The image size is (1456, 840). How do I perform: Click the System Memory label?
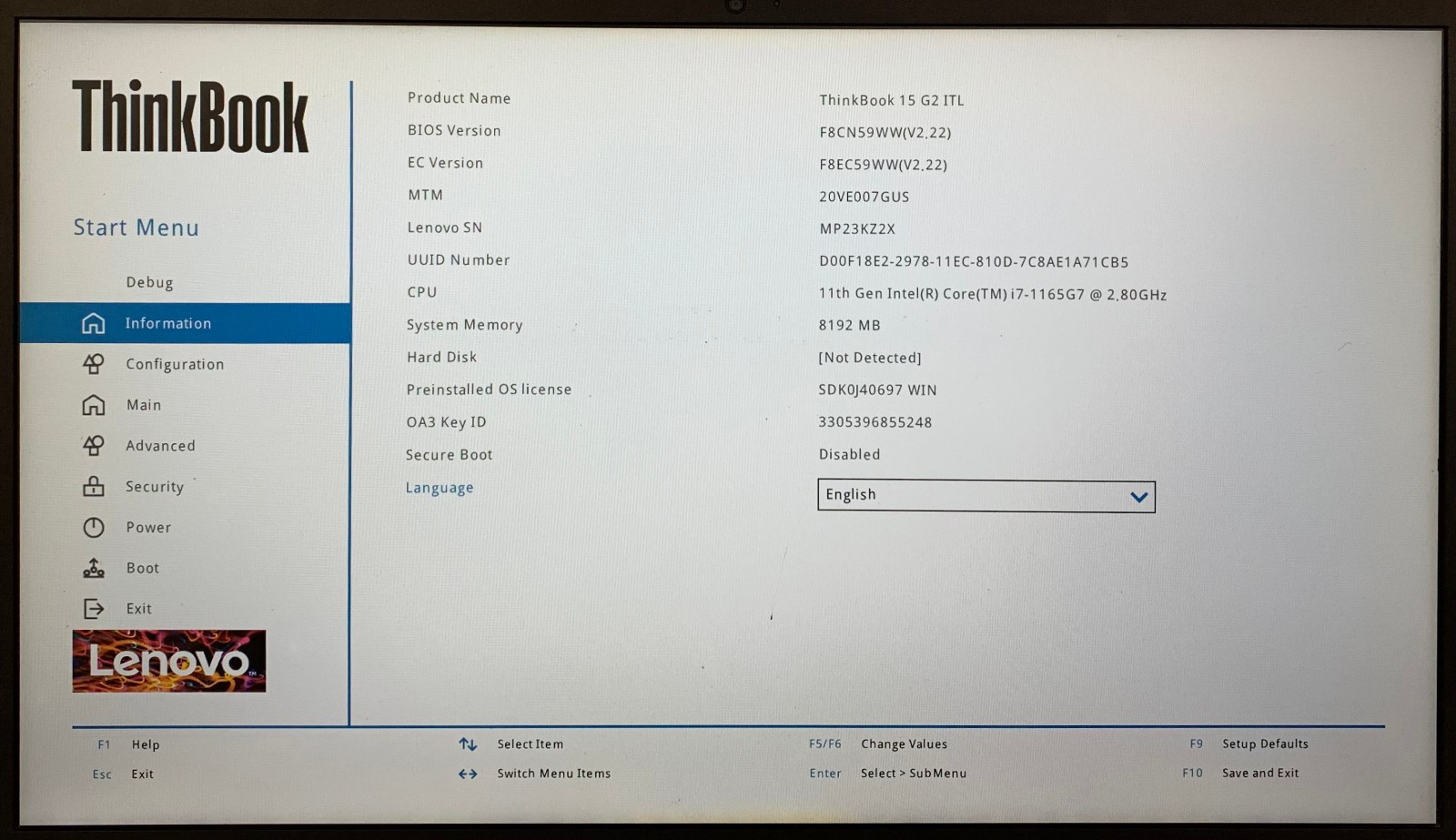coord(464,325)
